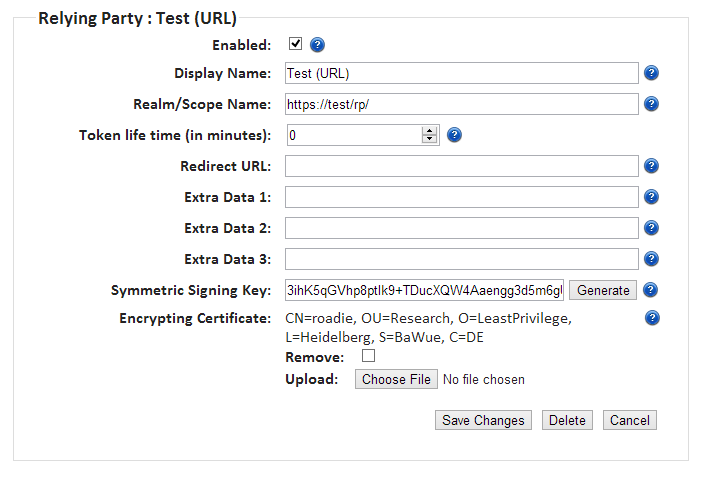Click into the Display Name field
Screen dimensions: 709x479
point(461,73)
